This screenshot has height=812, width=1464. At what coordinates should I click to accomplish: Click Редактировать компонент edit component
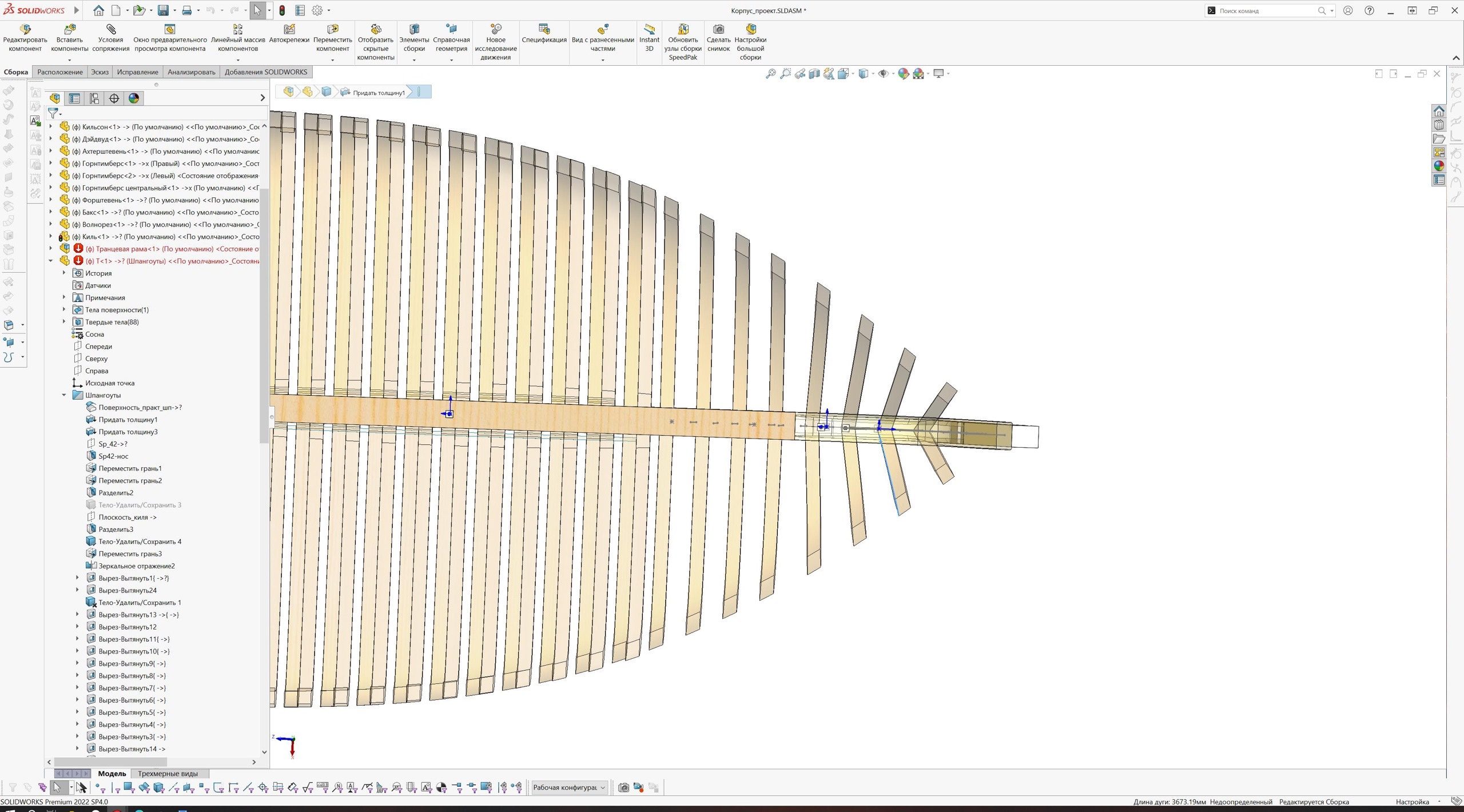25,30
